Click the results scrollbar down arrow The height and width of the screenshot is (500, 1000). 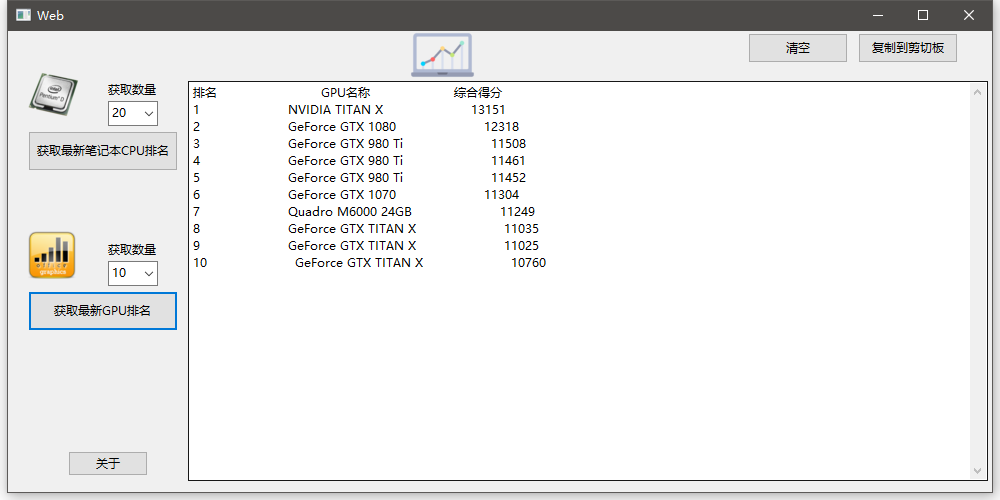pyautogui.click(x=977, y=471)
